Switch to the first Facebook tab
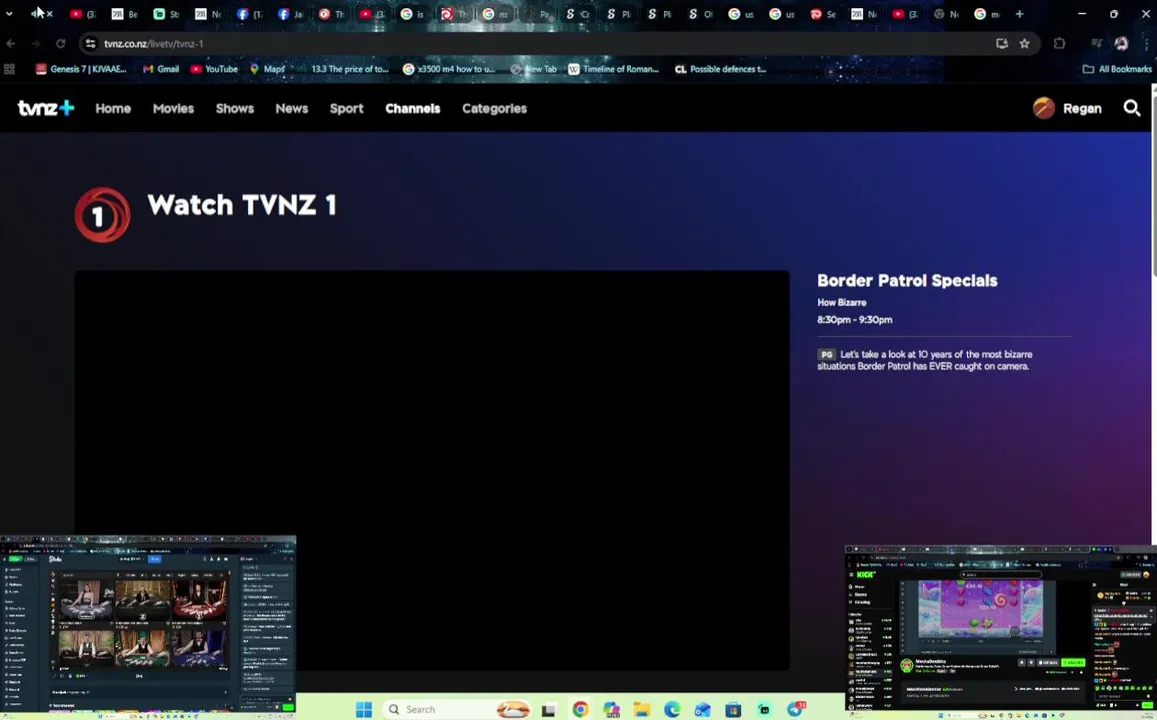This screenshot has height=720, width=1157. 249,14
